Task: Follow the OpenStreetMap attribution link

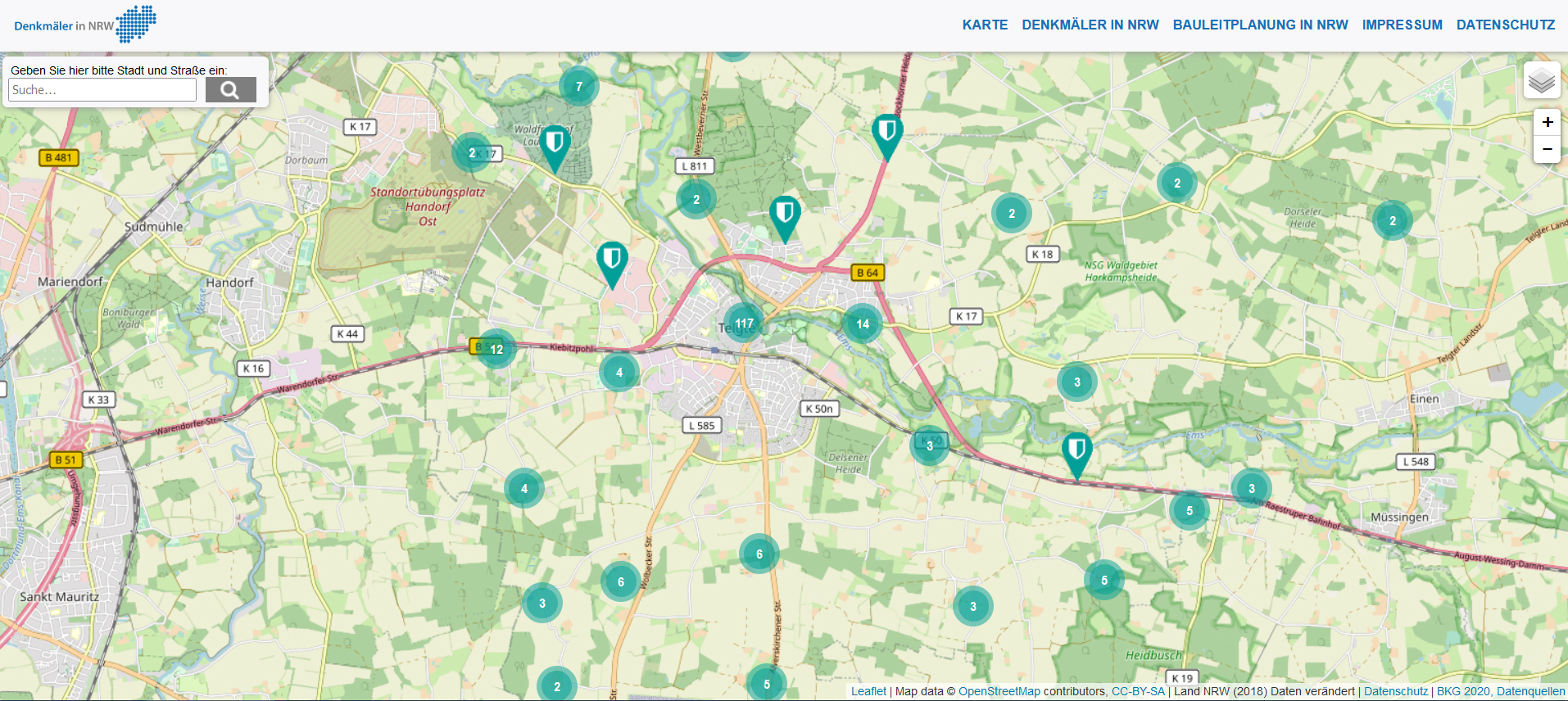Action: [x=999, y=691]
